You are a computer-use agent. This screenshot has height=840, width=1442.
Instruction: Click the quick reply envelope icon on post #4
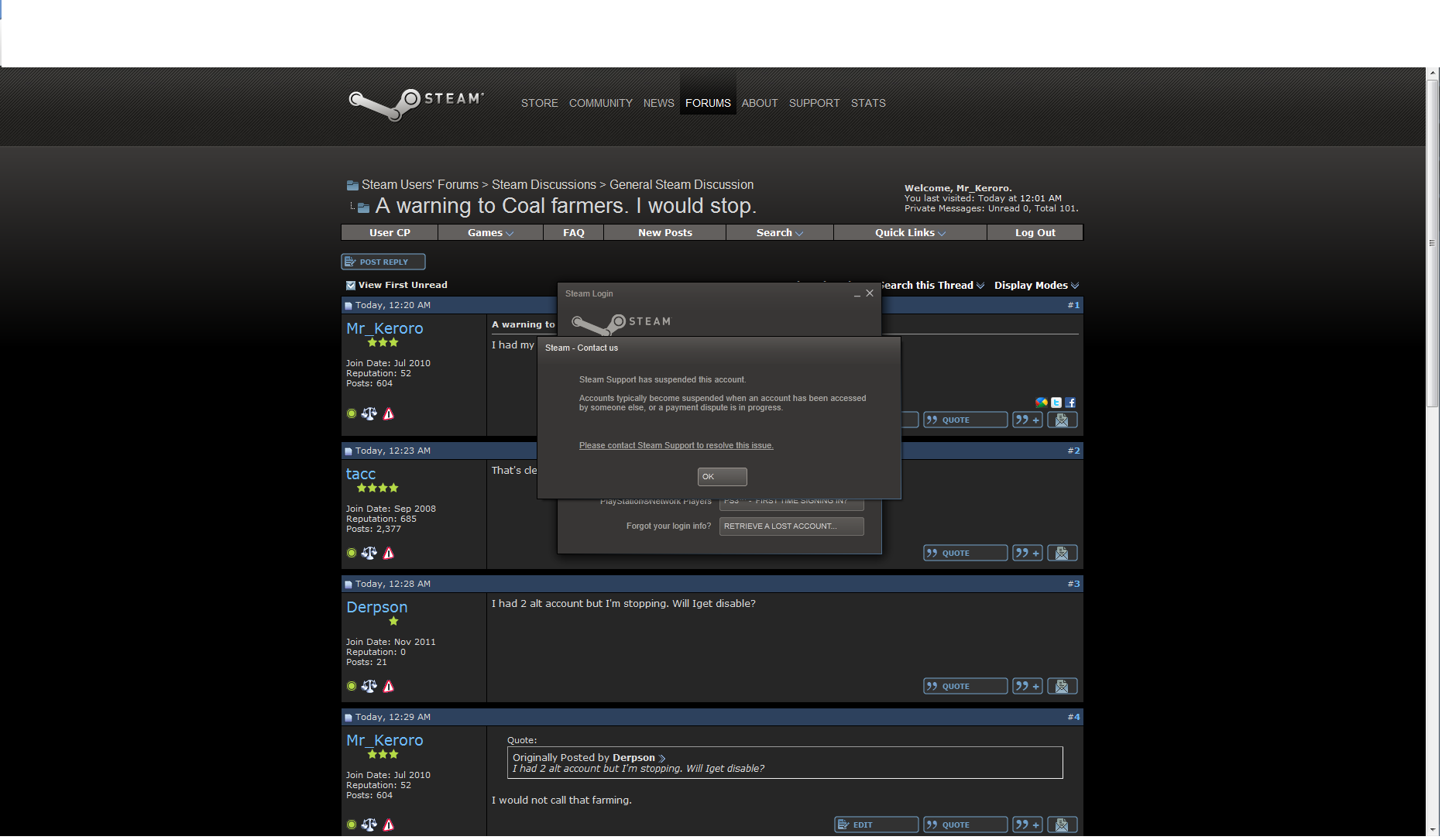click(1063, 825)
